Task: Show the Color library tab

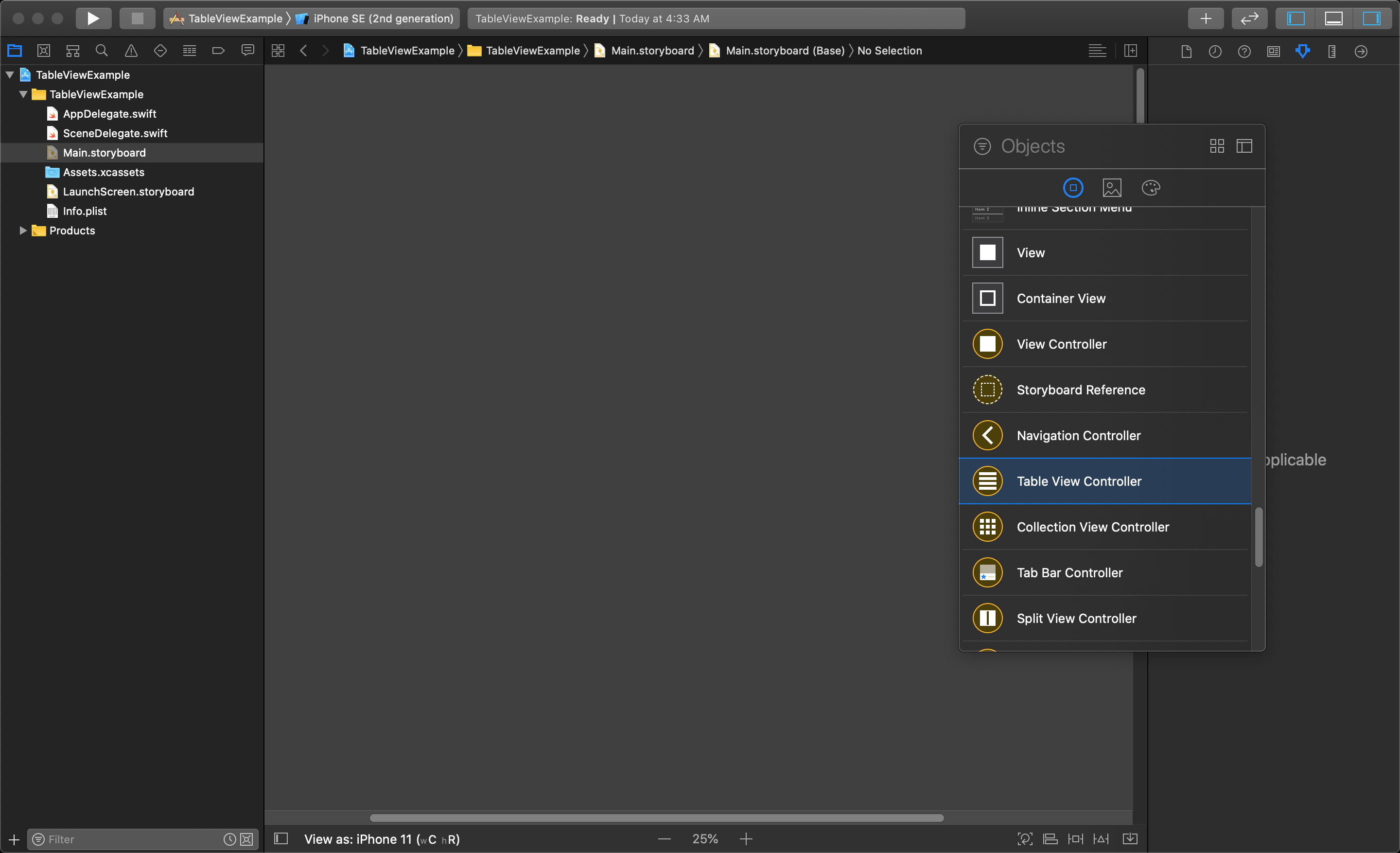Action: [x=1151, y=188]
